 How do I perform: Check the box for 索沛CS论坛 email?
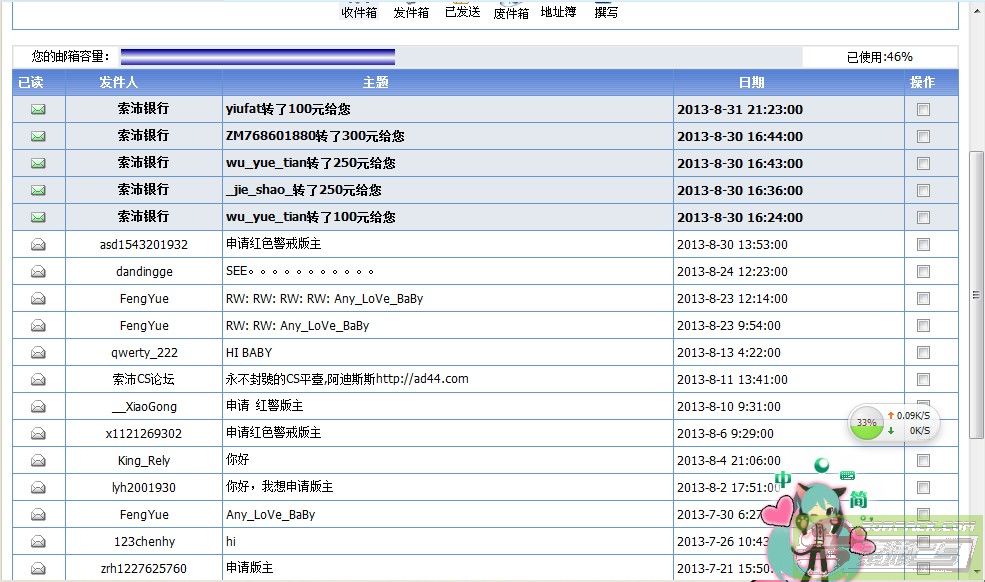pyautogui.click(x=923, y=379)
